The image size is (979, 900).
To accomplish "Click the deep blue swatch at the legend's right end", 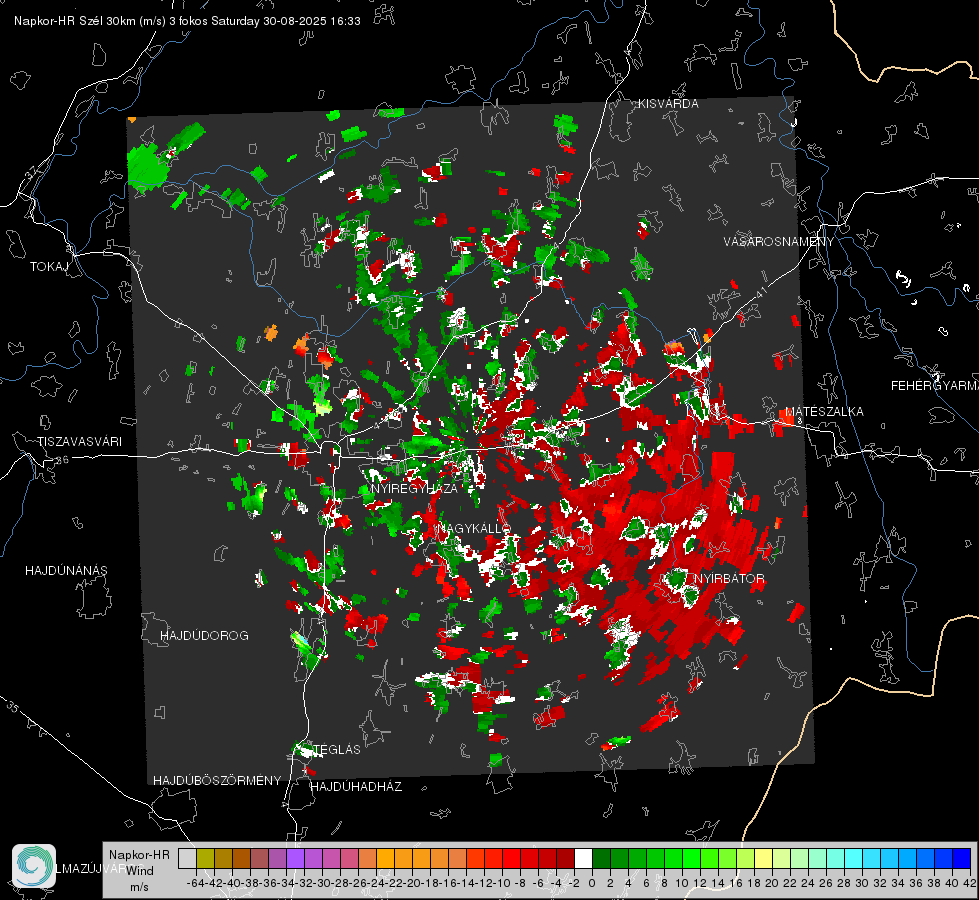I will pos(962,858).
